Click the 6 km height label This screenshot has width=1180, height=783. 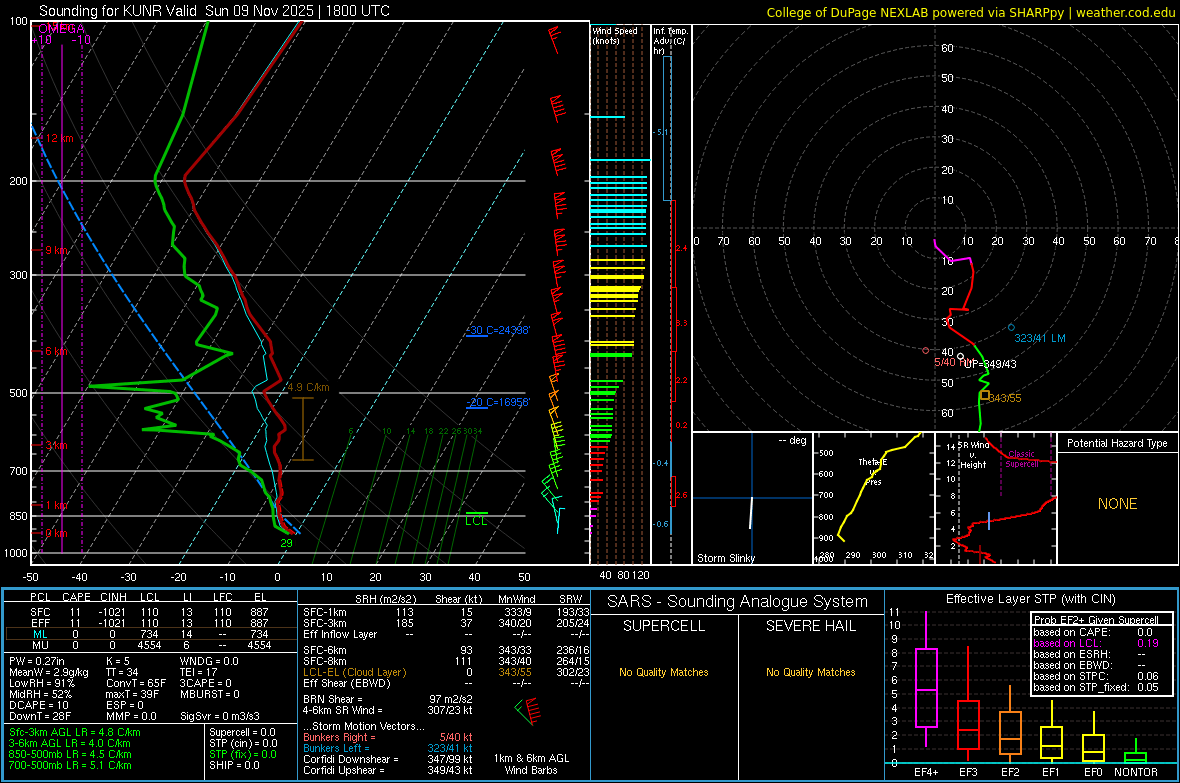click(x=56, y=352)
